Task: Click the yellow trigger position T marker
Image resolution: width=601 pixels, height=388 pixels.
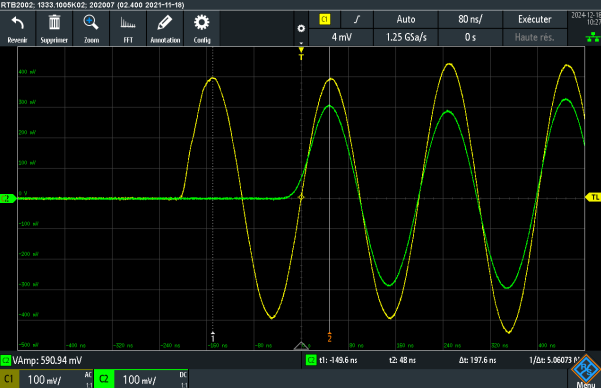Action: coord(301,54)
